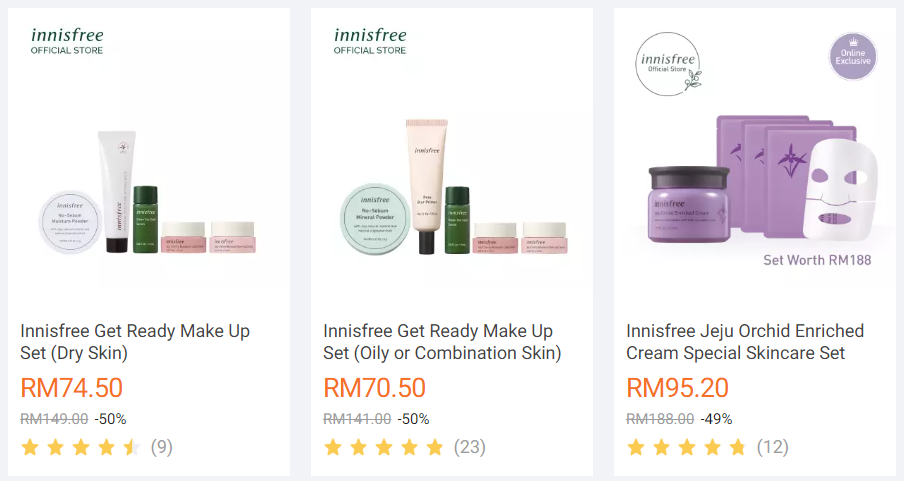Click the star rating with 12 reviews
Image resolution: width=904 pixels, height=481 pixels.
(687, 447)
